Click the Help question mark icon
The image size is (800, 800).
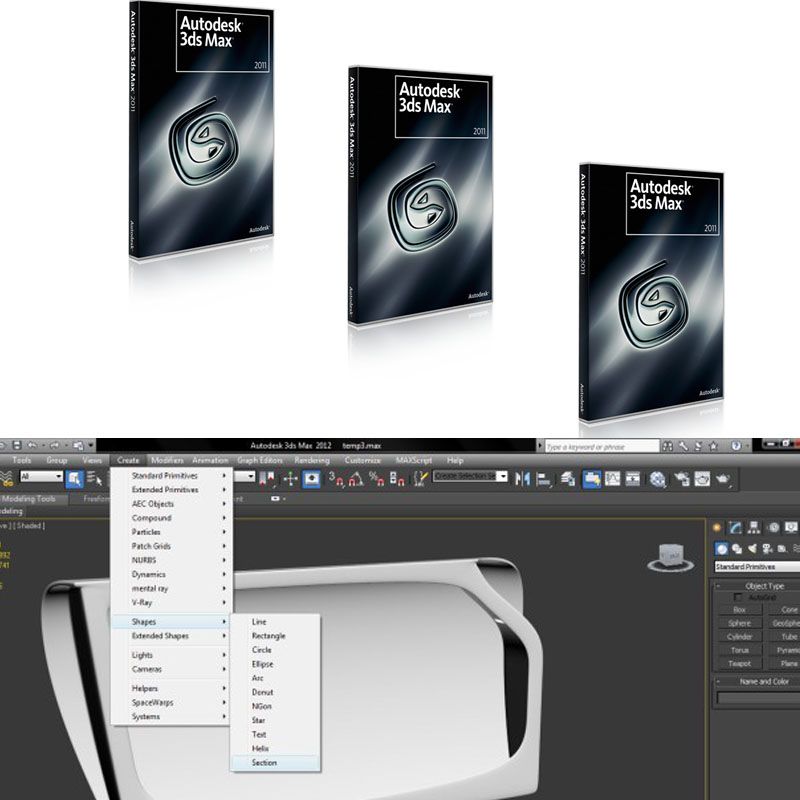tap(736, 446)
